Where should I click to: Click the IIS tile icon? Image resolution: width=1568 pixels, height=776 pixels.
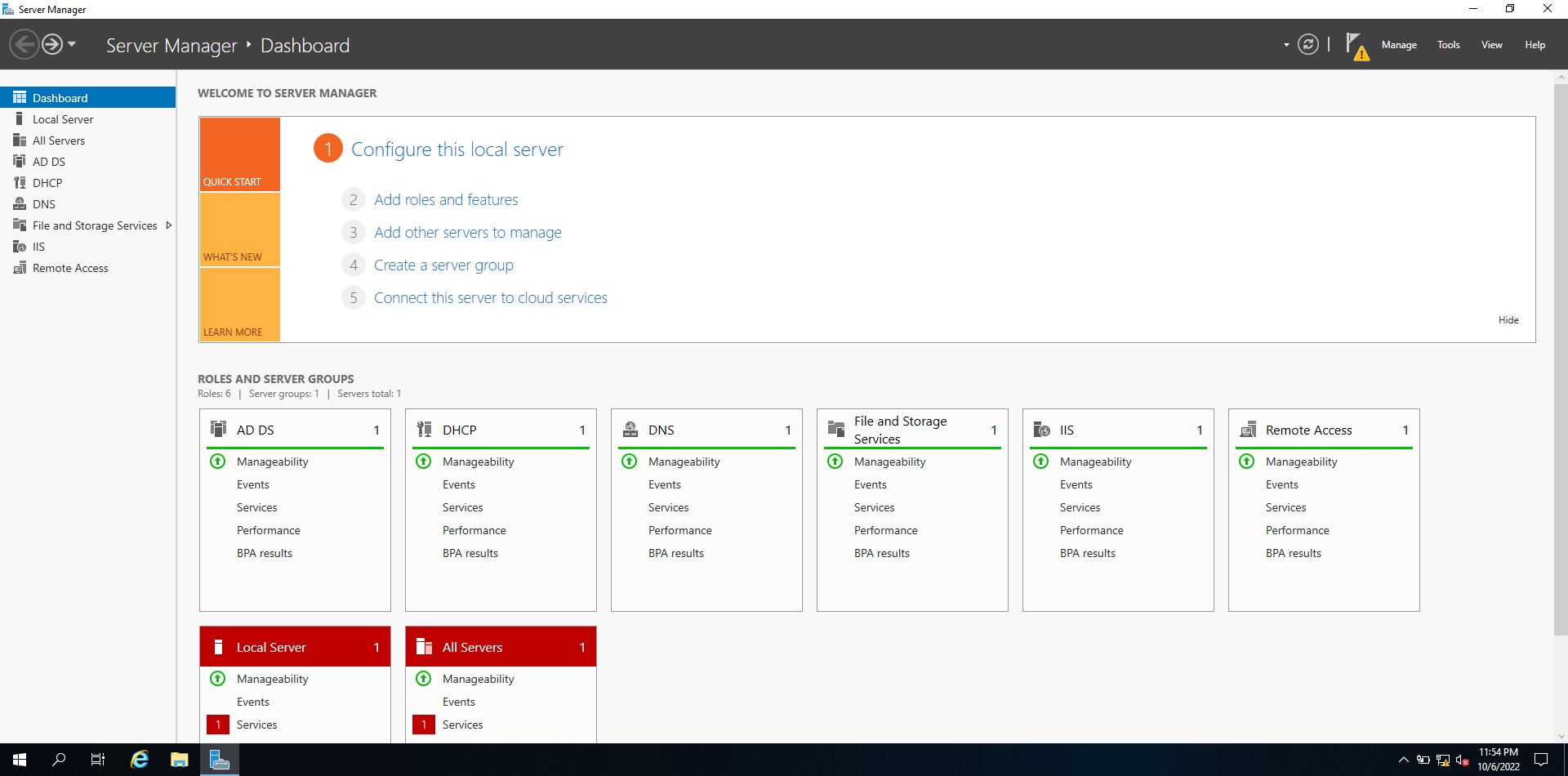pyautogui.click(x=1041, y=429)
